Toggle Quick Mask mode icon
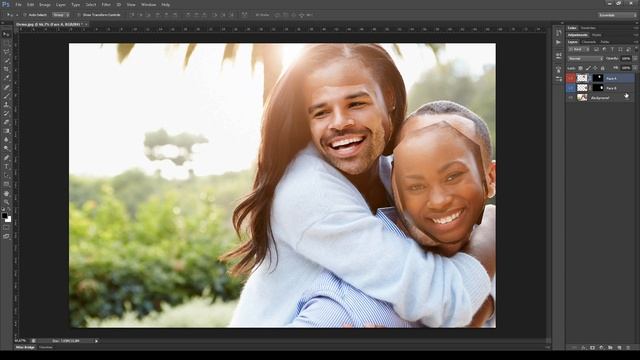Screen dimensions: 640x360 (x=6, y=227)
